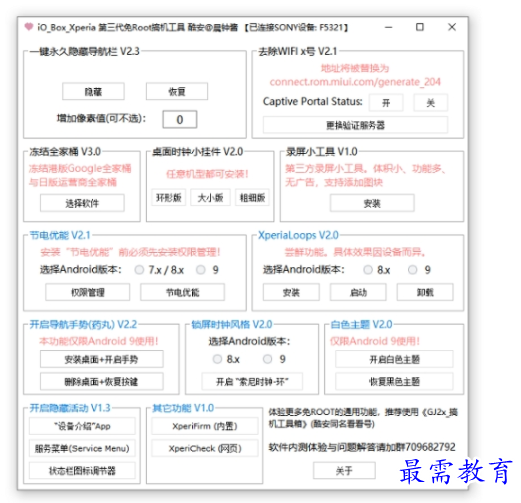Click the 恢复 button for navigation bar

[x=177, y=91]
